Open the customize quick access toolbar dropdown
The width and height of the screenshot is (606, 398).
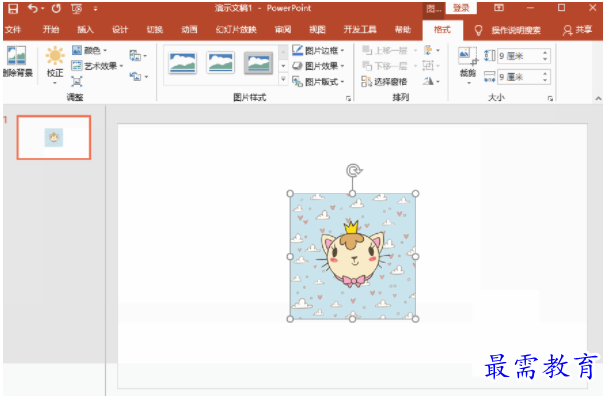pos(95,9)
